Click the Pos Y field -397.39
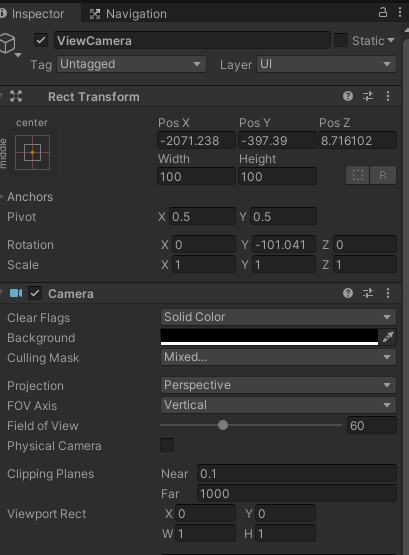The height and width of the screenshot is (555, 409). click(277, 141)
